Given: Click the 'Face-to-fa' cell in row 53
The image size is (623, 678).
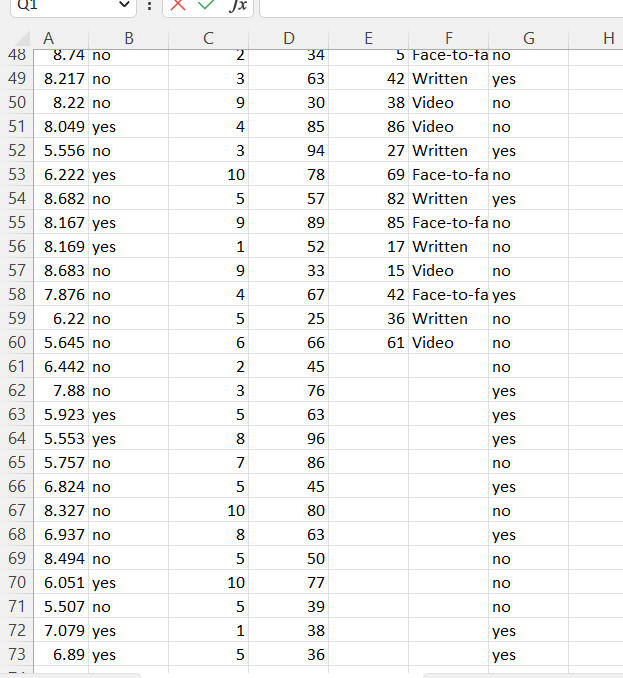Looking at the screenshot, I should pos(449,174).
